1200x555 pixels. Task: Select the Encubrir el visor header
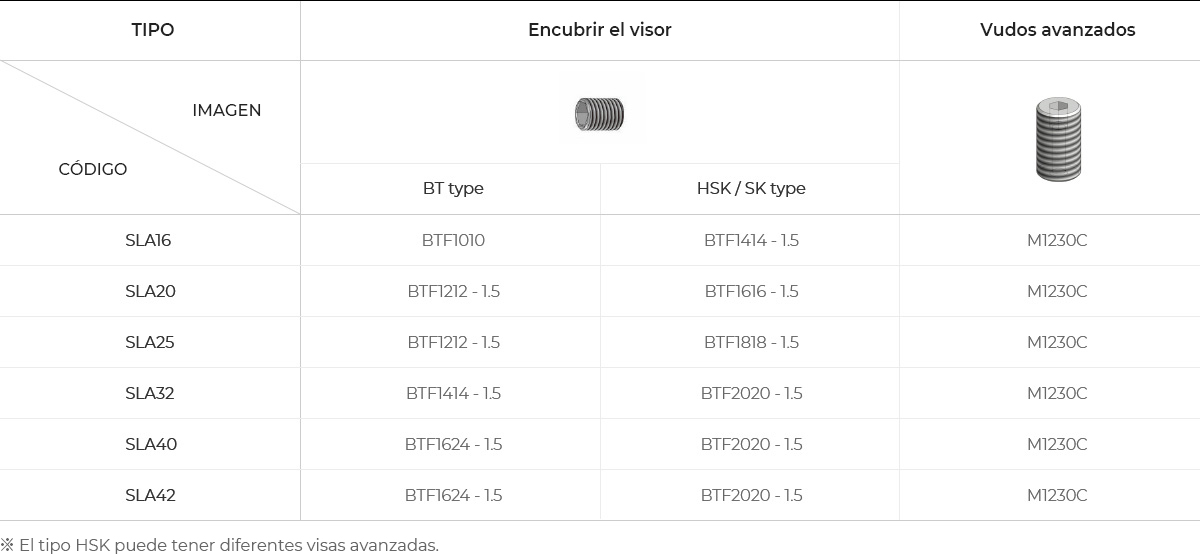[x=600, y=30]
